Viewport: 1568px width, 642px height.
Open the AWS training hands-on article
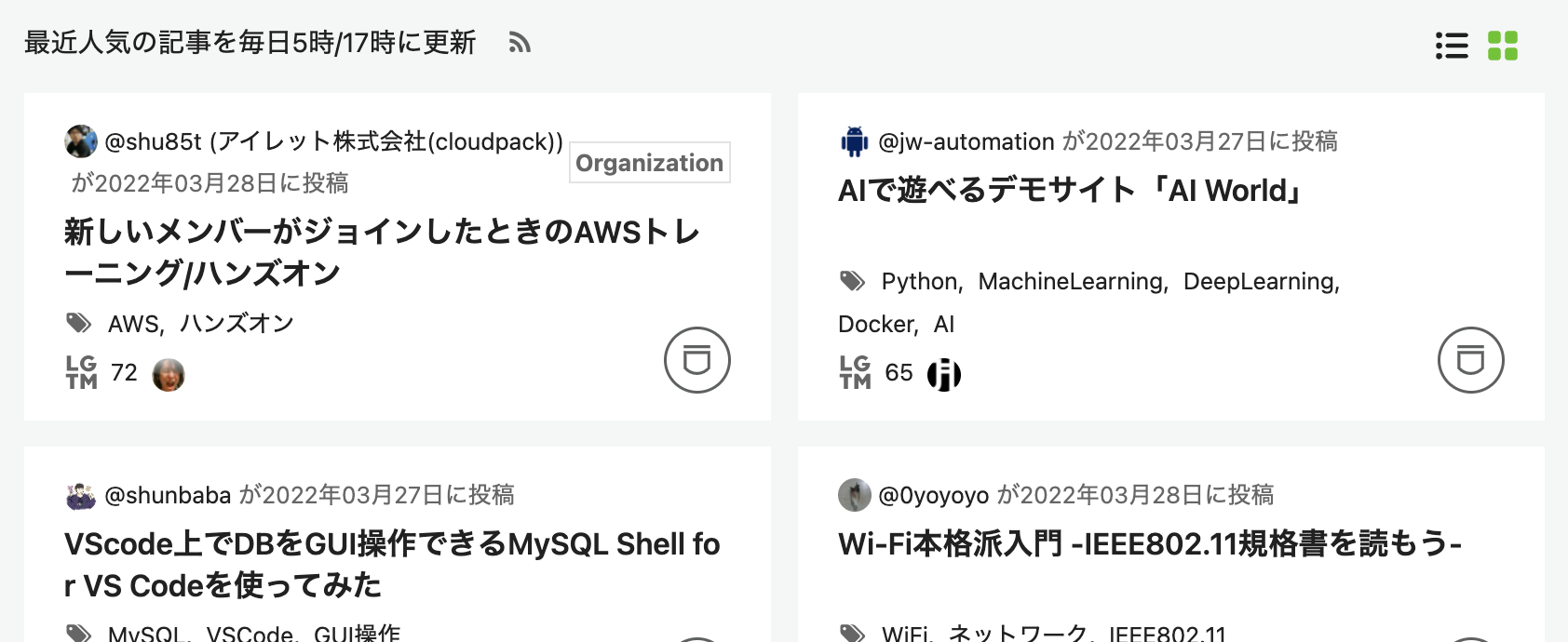click(382, 252)
